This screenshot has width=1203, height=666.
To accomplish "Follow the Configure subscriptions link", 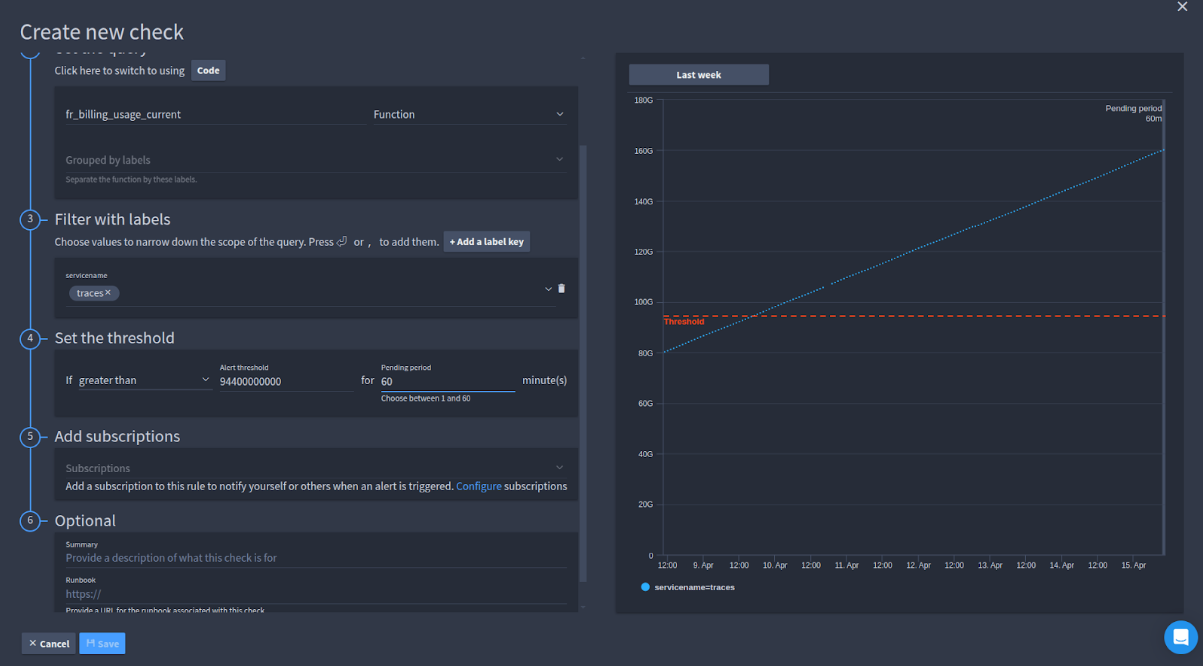I will tap(479, 486).
